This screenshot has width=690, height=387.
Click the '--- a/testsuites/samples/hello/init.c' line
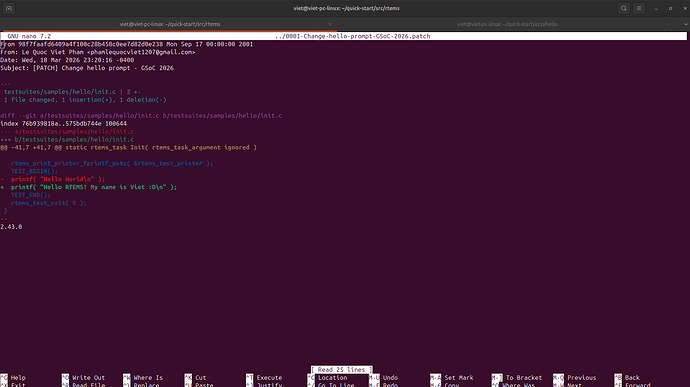(67, 131)
